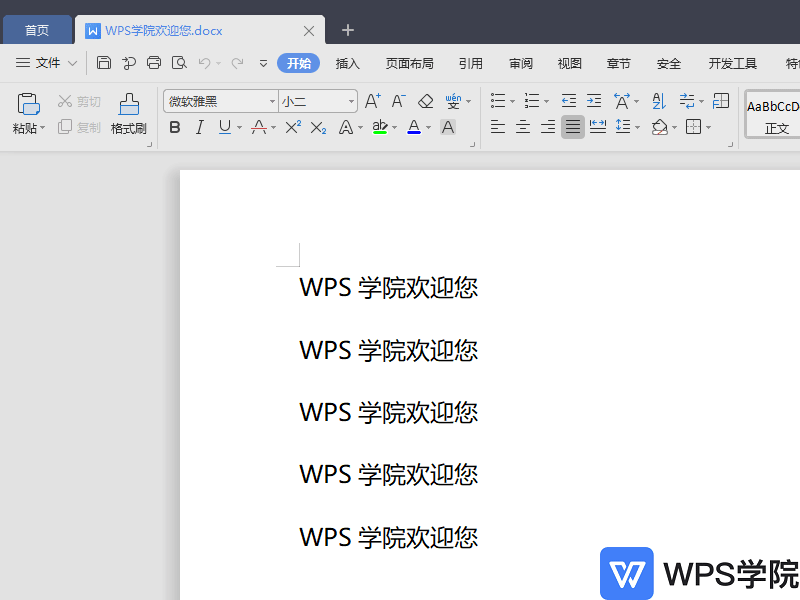Click the sort A-Z icon
This screenshot has height=600, width=800.
click(659, 101)
